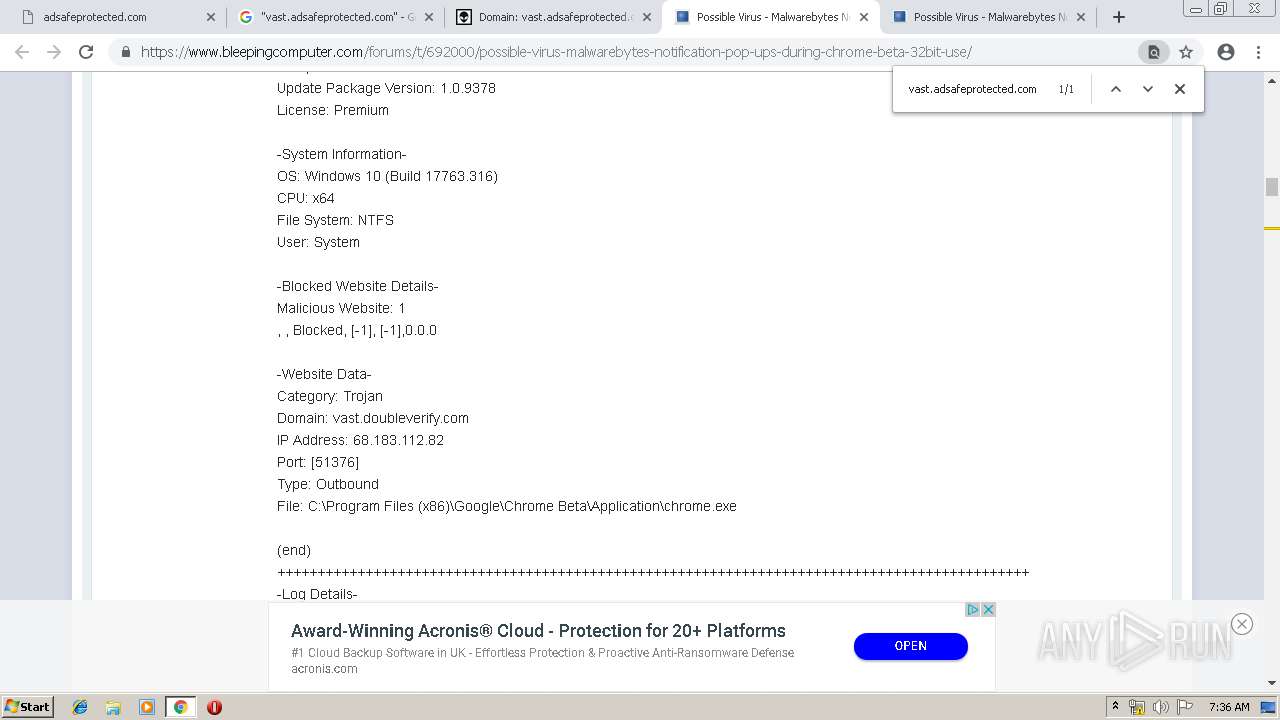Open media player from taskbar
1280x720 pixels.
147,707
